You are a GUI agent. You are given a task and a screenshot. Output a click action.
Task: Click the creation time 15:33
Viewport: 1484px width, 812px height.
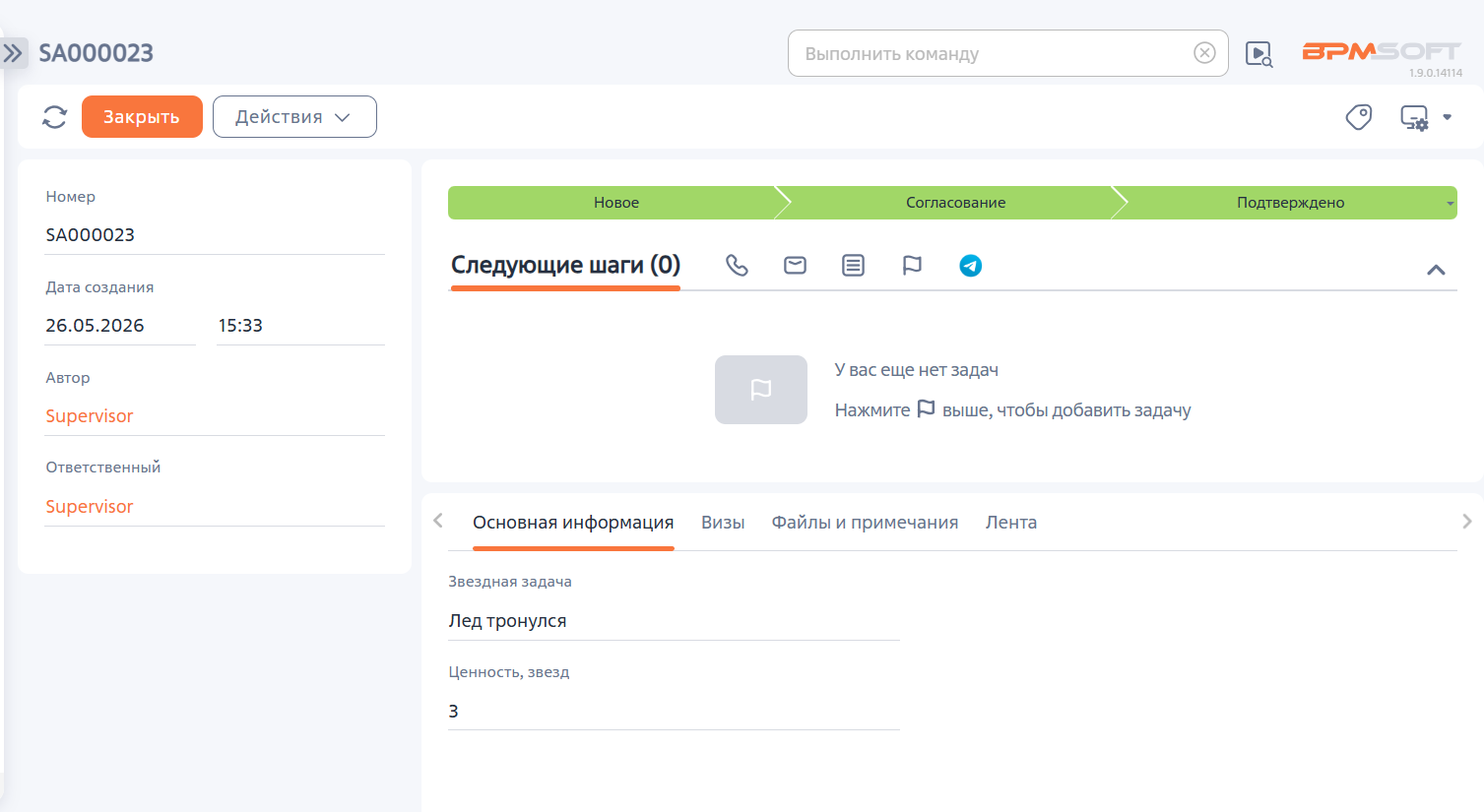point(300,326)
